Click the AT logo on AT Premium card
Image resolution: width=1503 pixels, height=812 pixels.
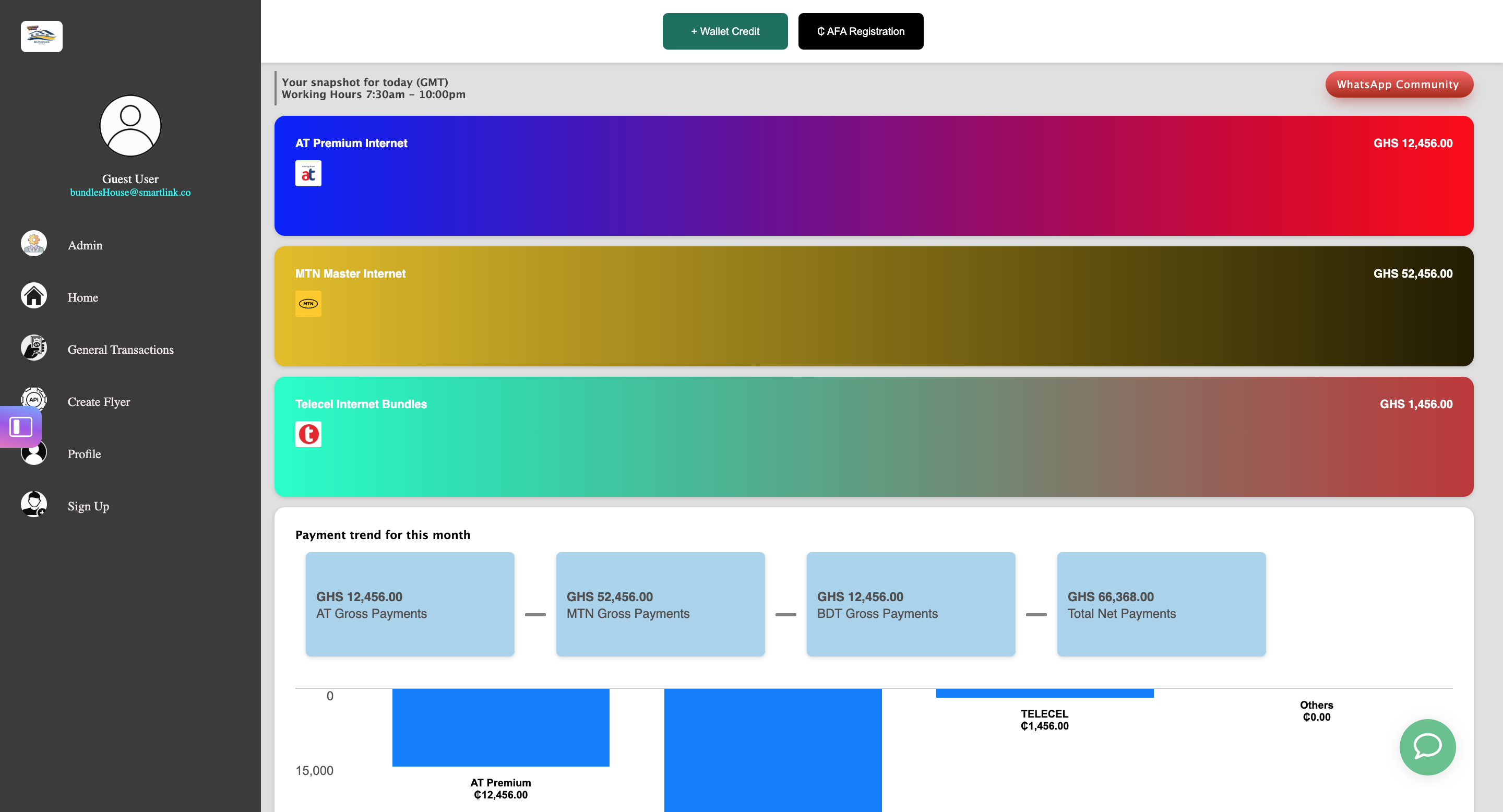tap(308, 173)
